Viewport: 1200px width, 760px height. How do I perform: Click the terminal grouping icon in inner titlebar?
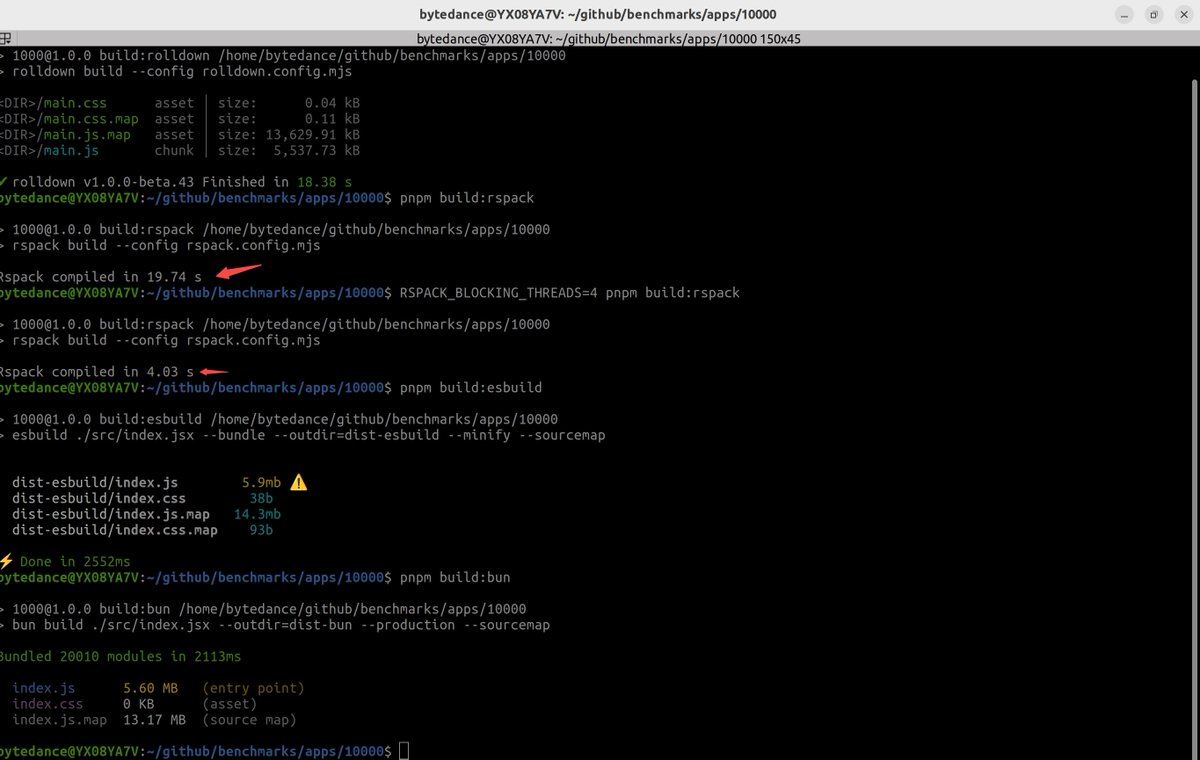click(x=6, y=38)
